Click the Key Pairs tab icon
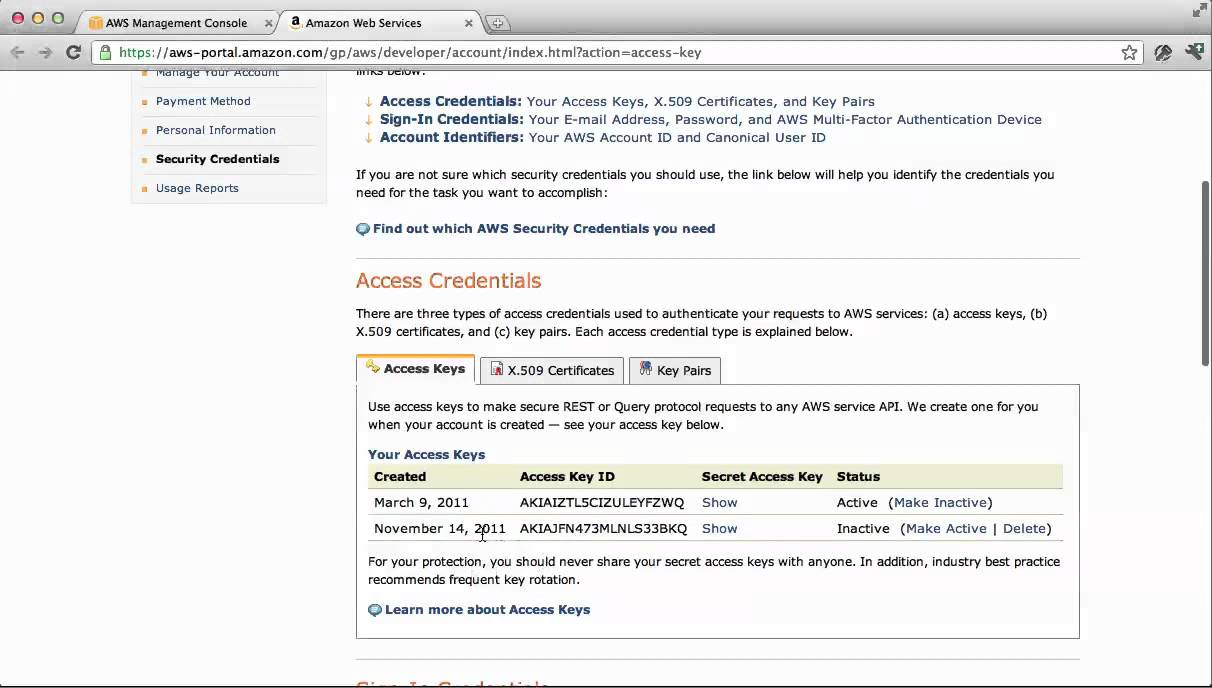The height and width of the screenshot is (688, 1212). pos(645,369)
